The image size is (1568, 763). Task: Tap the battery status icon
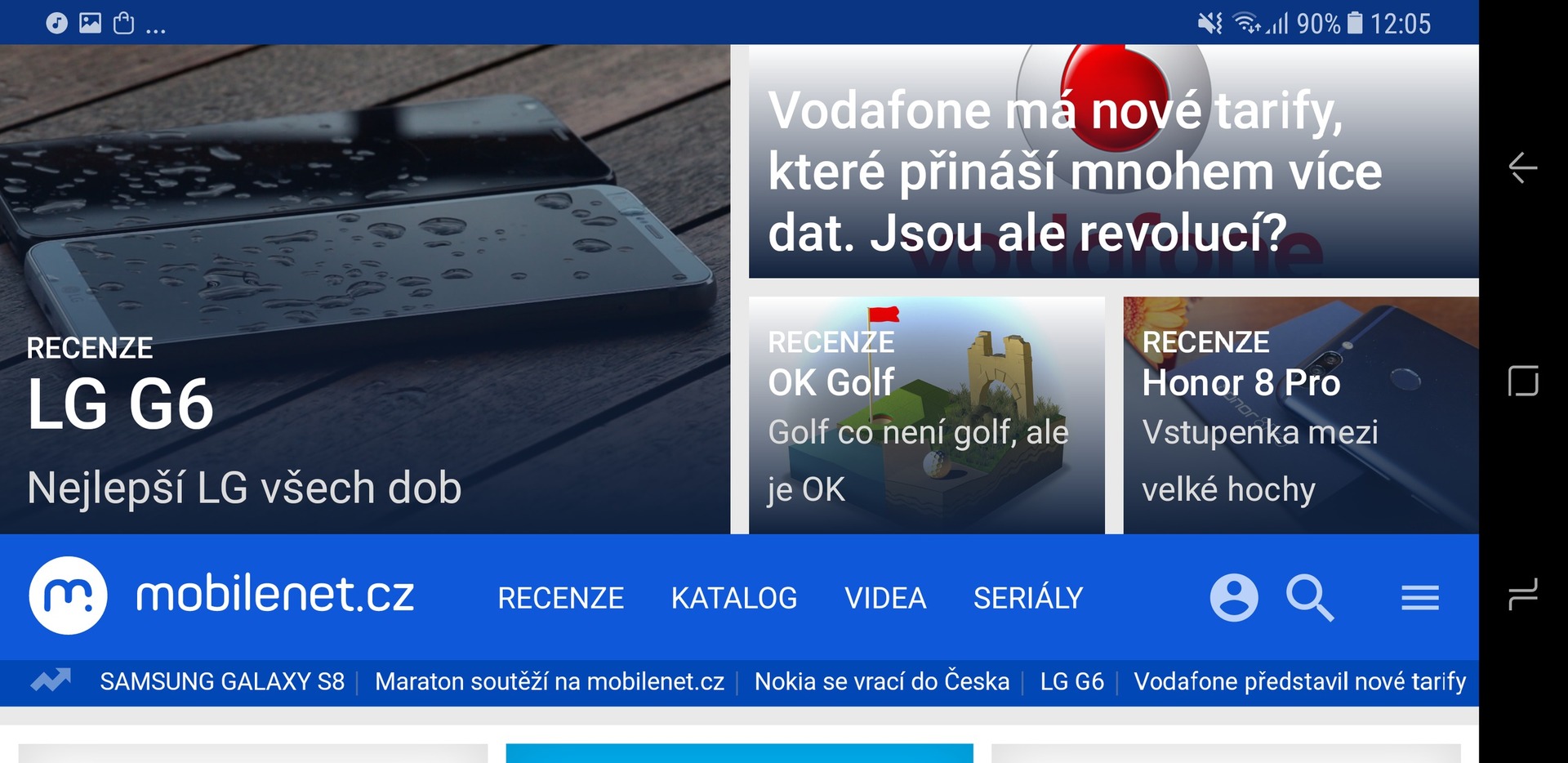1354,23
